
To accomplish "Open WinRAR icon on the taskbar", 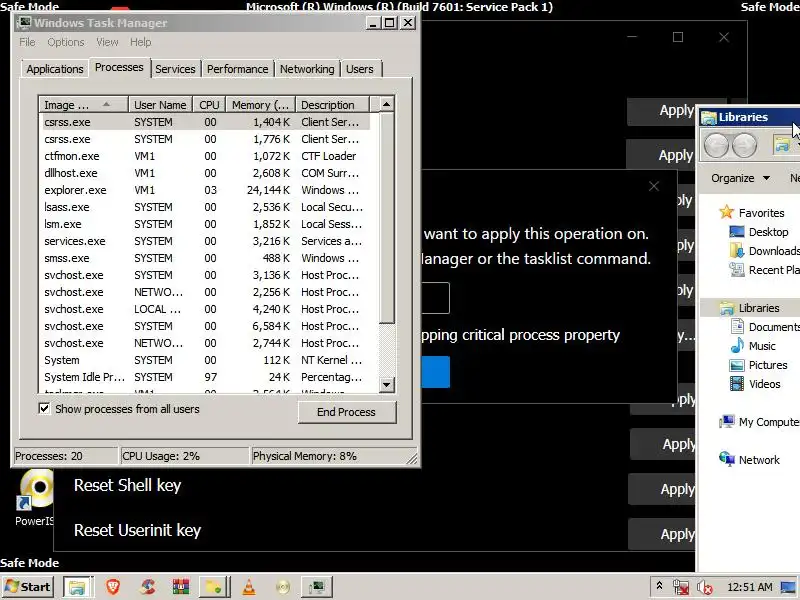I will [x=181, y=587].
